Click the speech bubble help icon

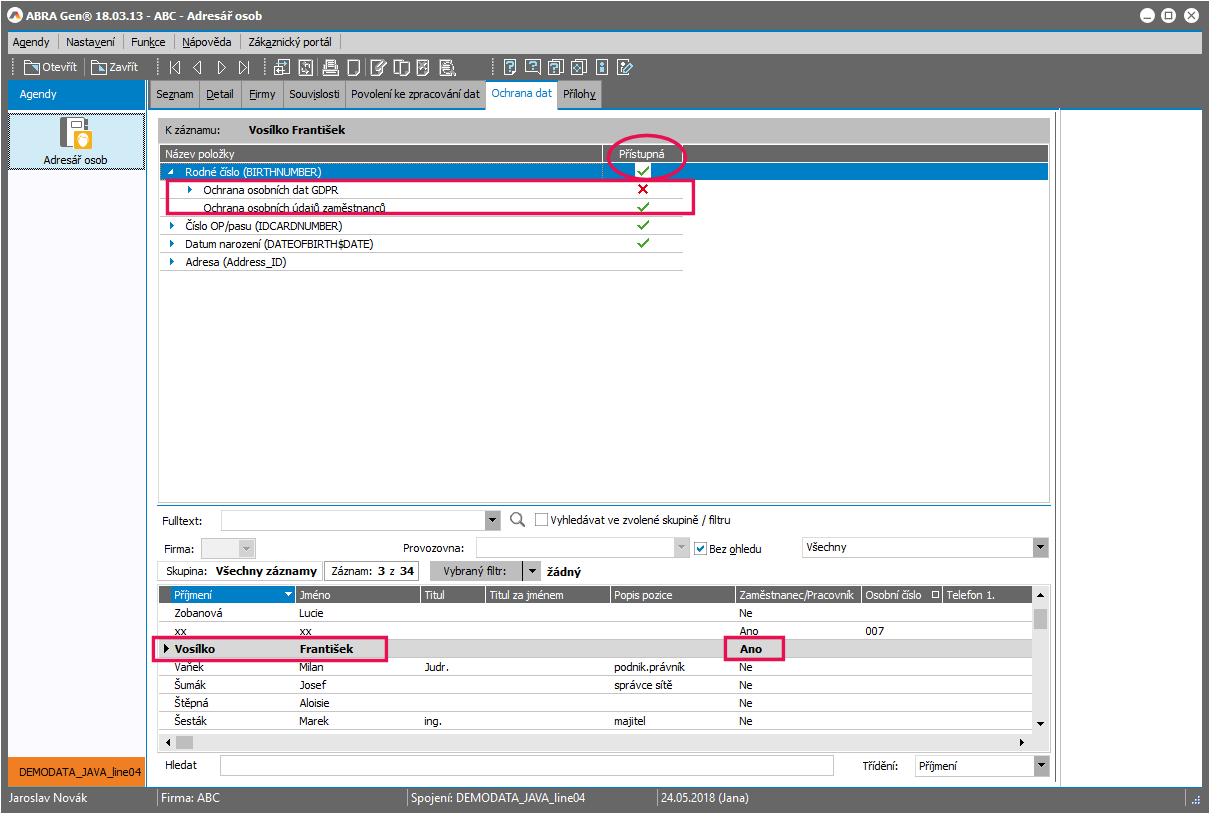(x=533, y=68)
